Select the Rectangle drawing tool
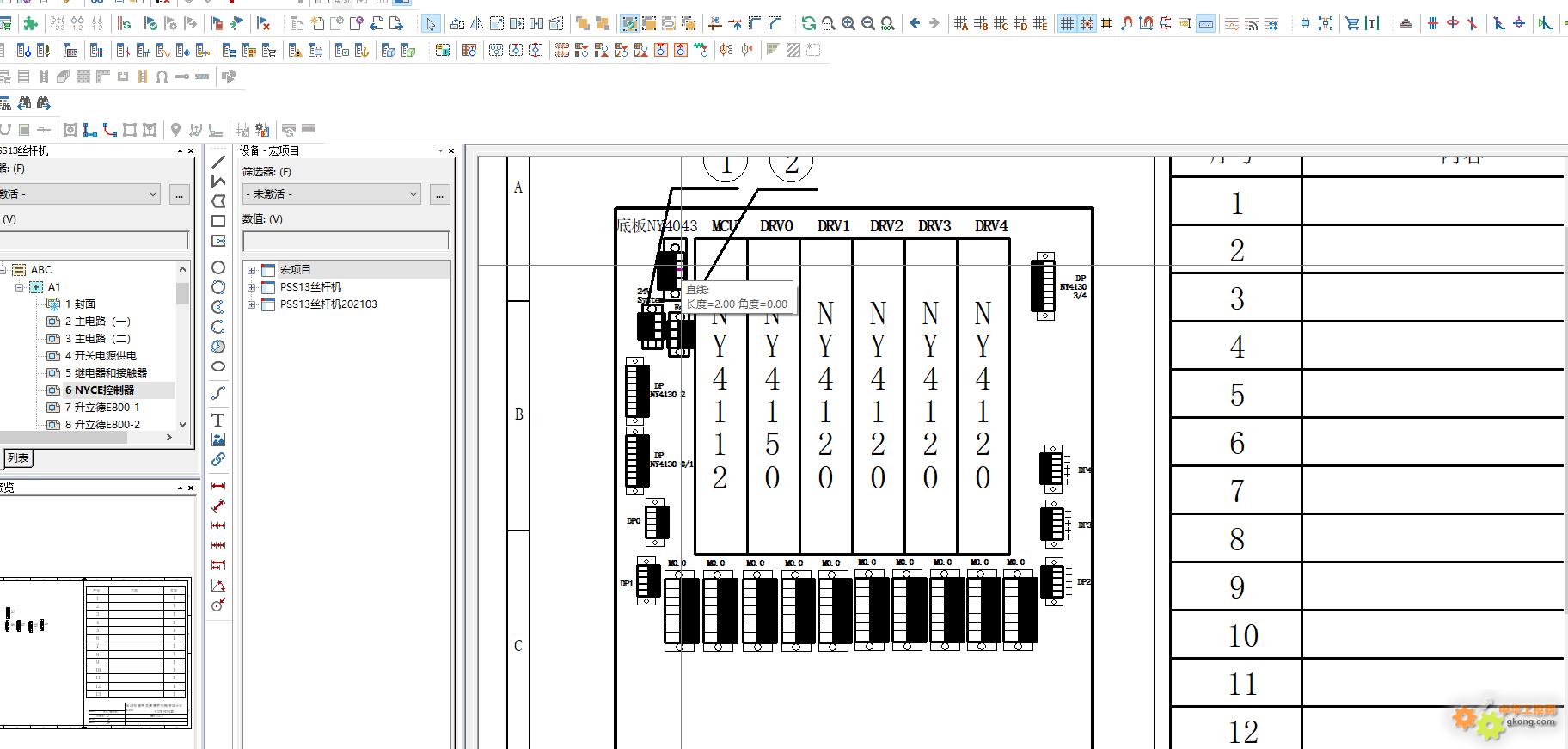This screenshot has height=749, width=1568. 218,221
